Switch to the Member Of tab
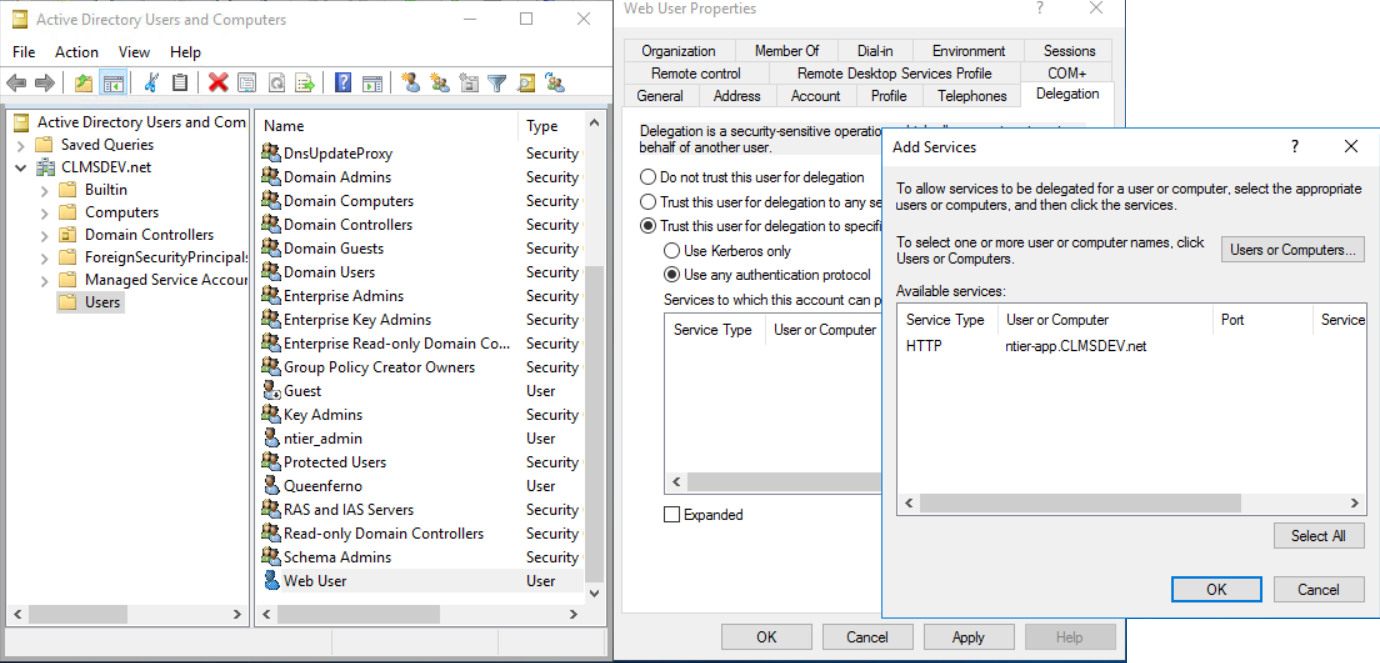The width and height of the screenshot is (1380, 663). [787, 51]
